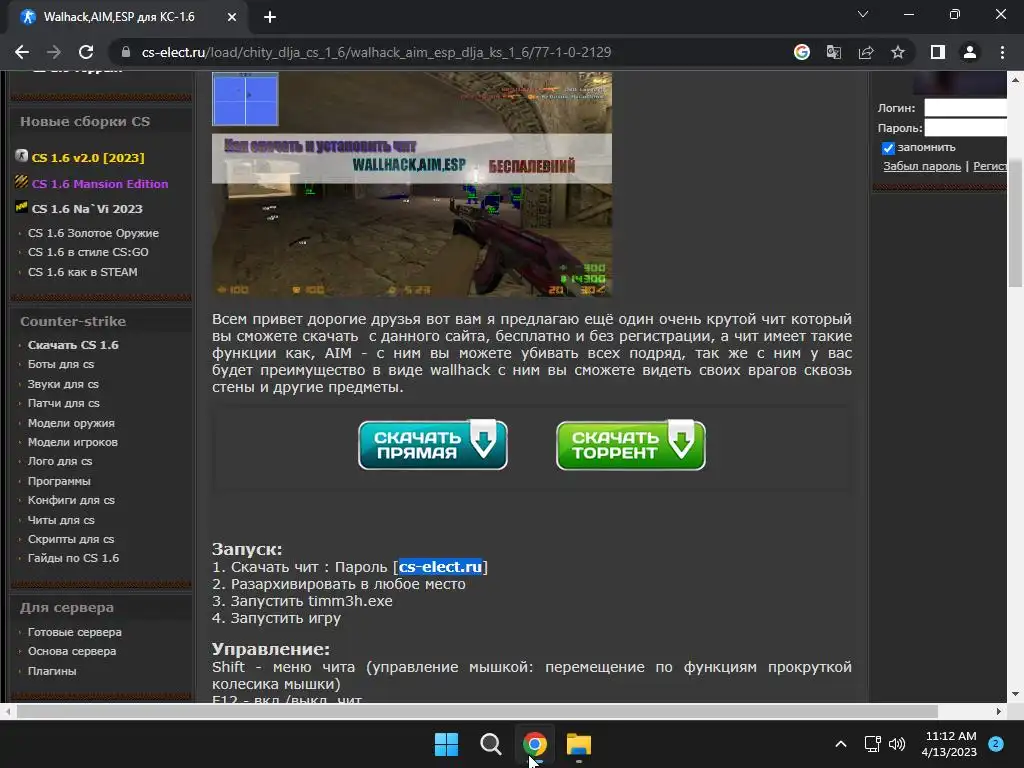This screenshot has height=768, width=1024.
Task: Open Chrome three-dot menu
Action: 1002,52
